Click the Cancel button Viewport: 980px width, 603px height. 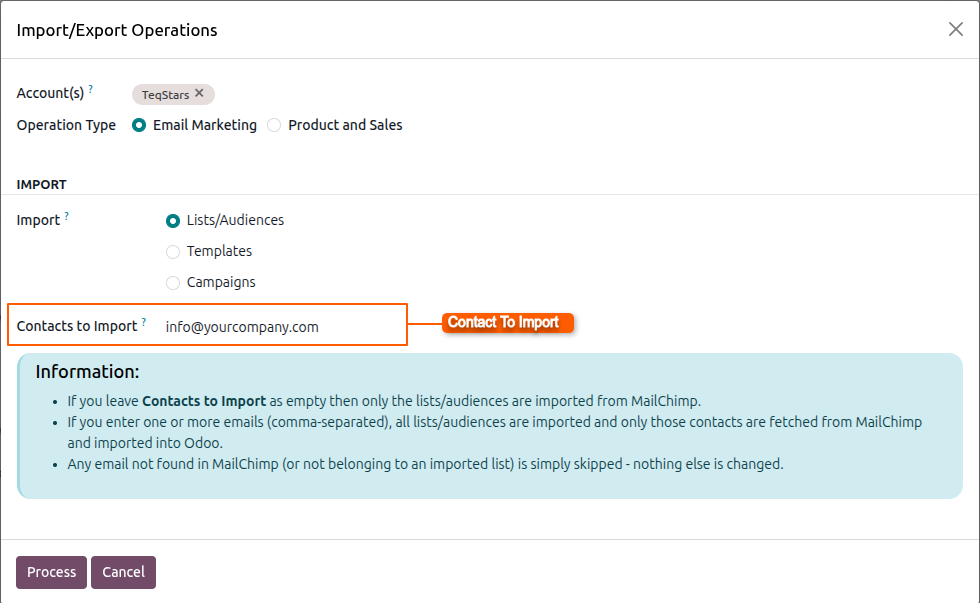click(x=123, y=572)
